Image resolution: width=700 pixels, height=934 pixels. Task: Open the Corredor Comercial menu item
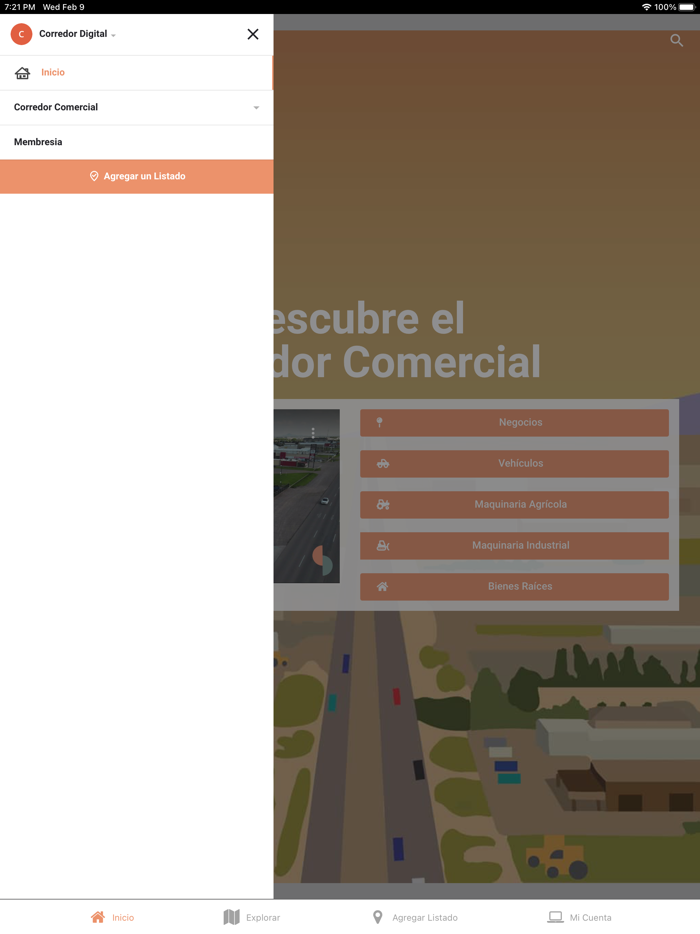tap(136, 107)
